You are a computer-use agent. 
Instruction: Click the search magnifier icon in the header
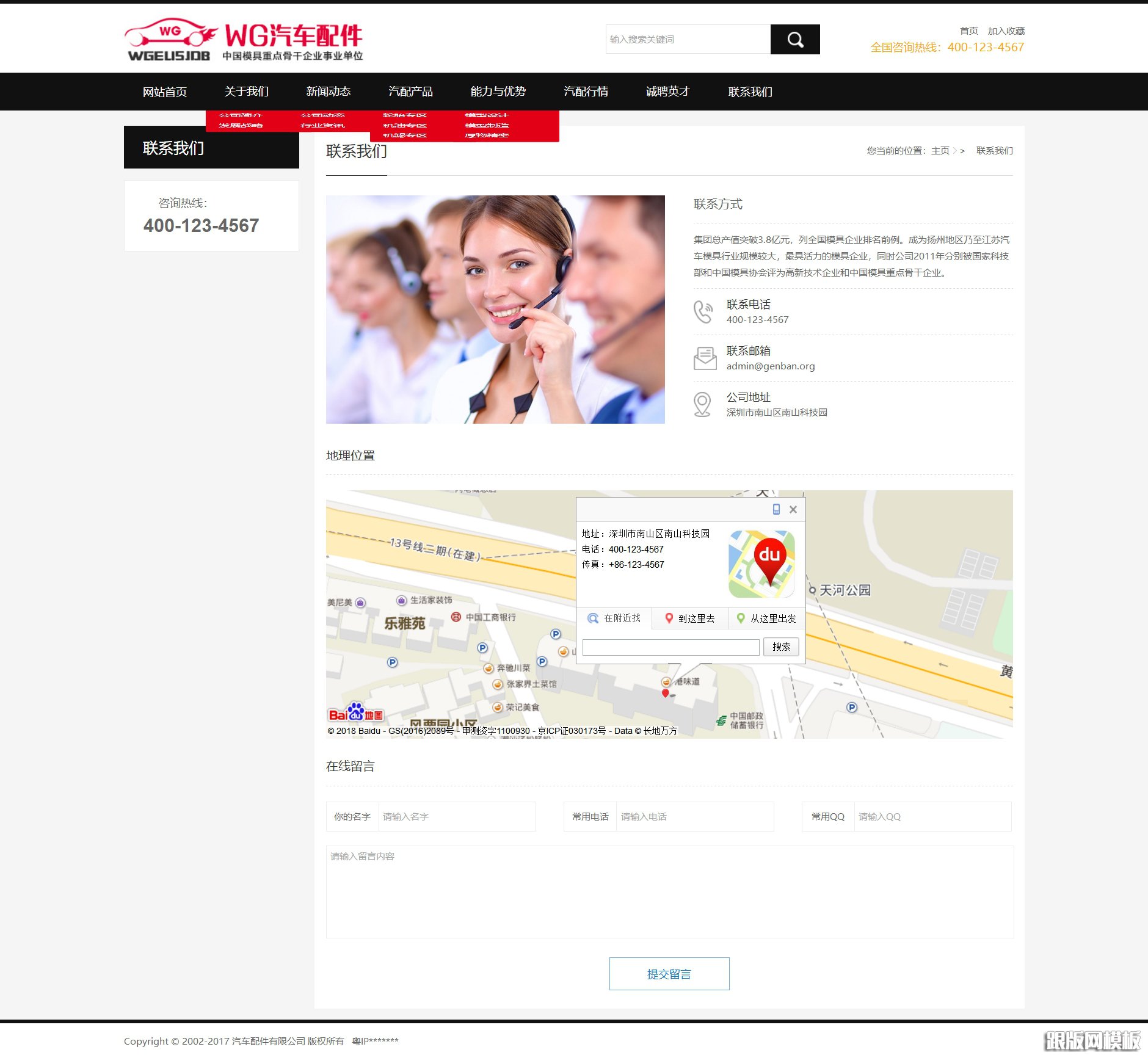click(794, 39)
